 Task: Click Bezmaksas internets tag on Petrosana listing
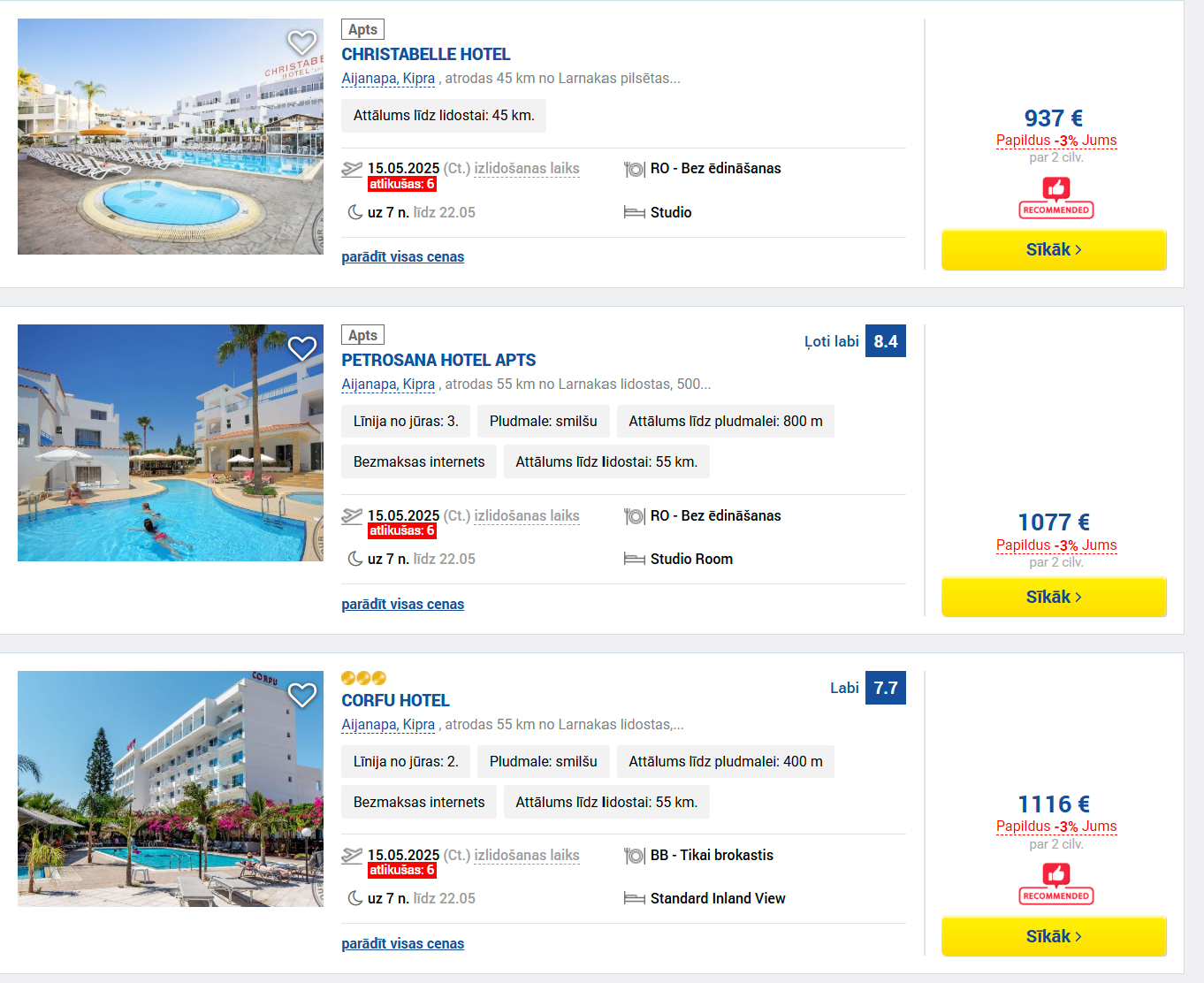pyautogui.click(x=419, y=461)
